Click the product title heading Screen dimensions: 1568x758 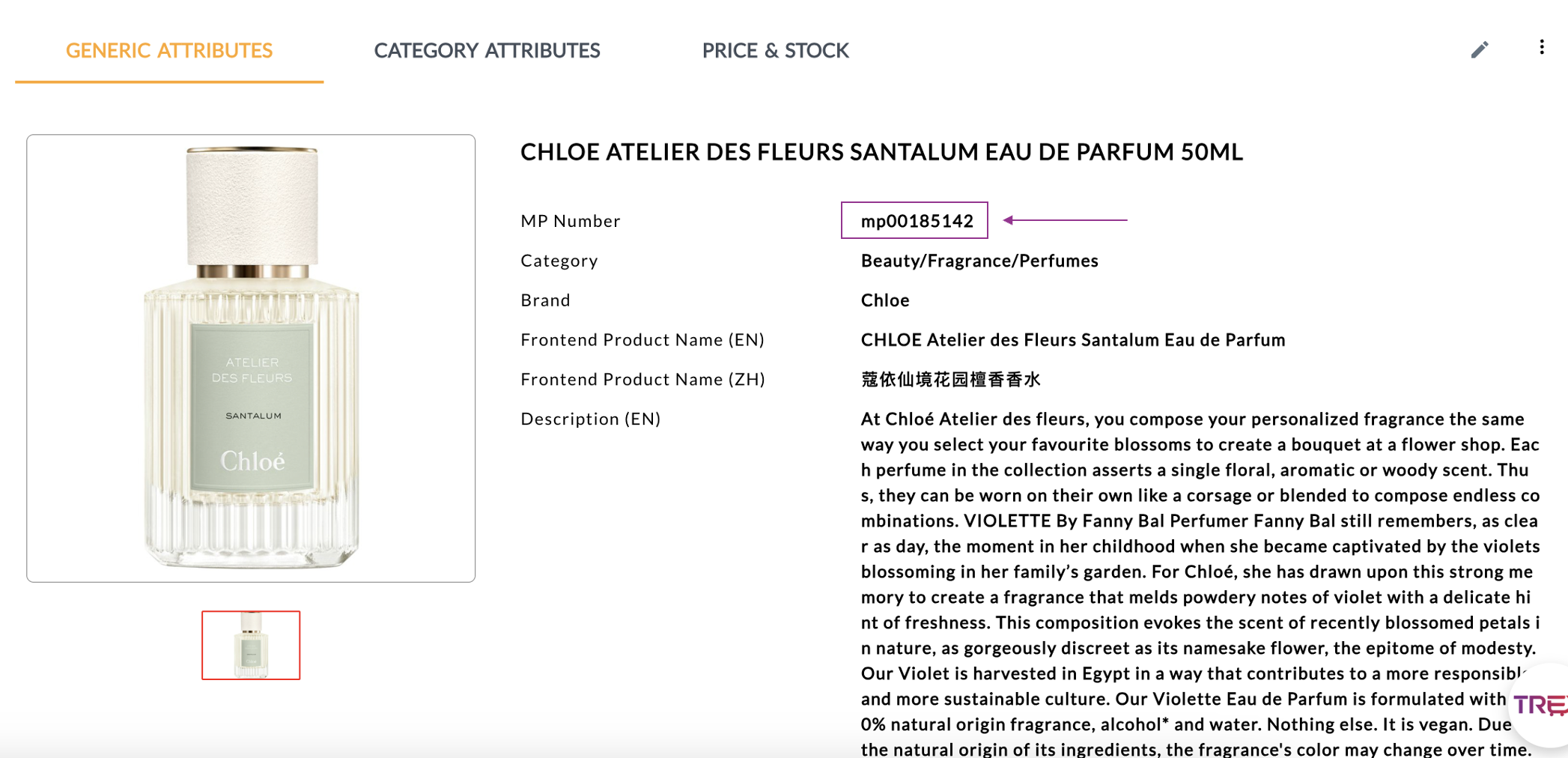click(x=881, y=152)
